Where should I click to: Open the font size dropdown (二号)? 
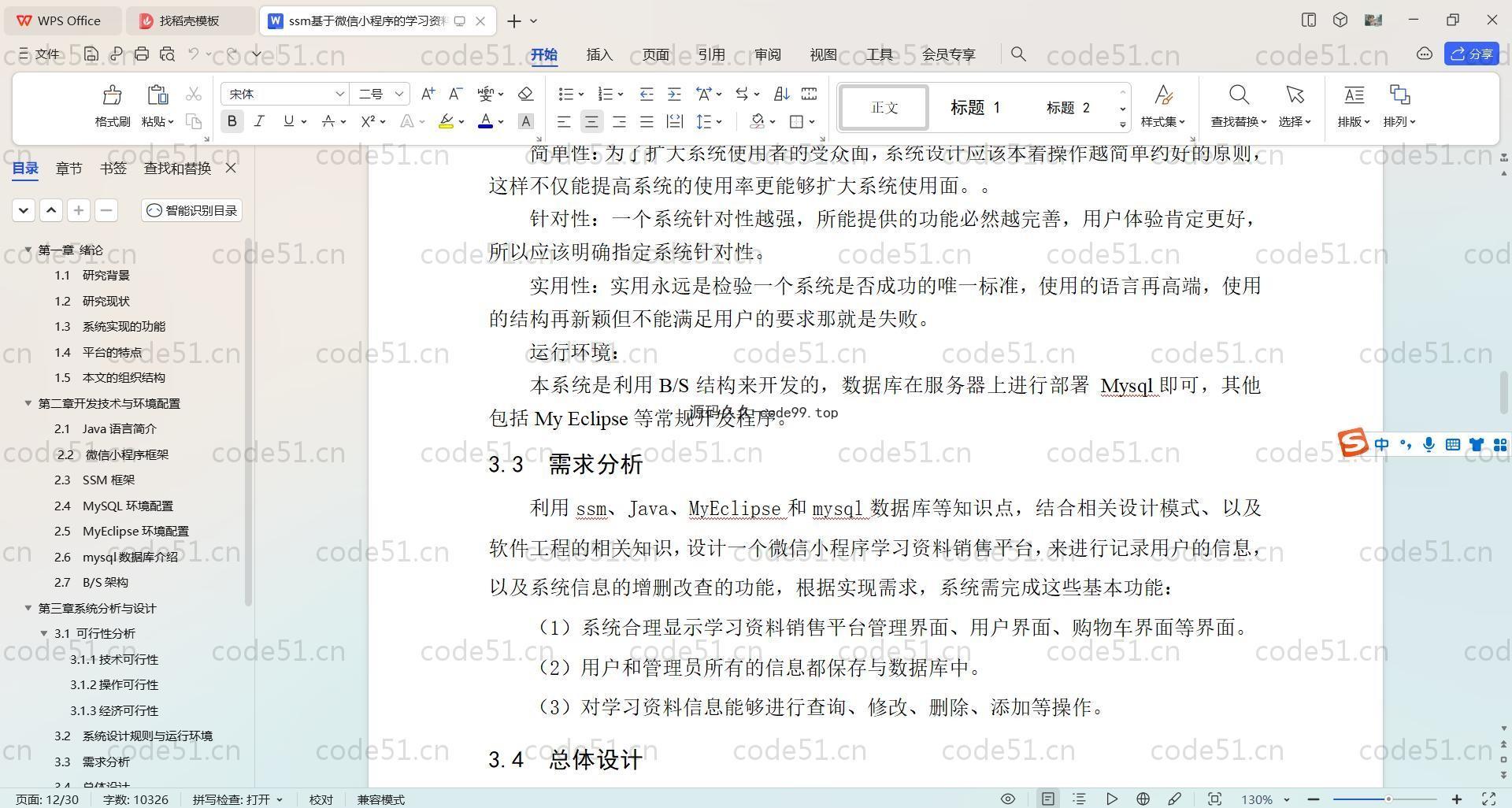[x=399, y=94]
